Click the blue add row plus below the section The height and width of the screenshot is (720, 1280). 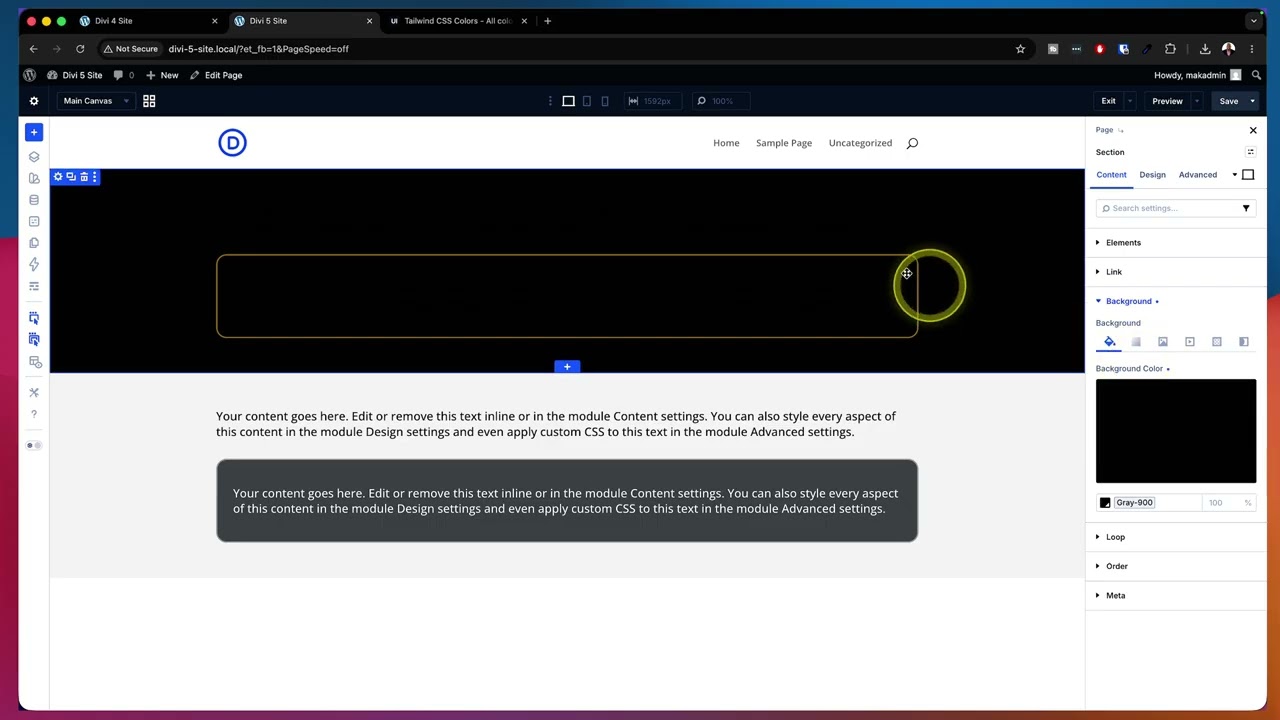[x=567, y=367]
